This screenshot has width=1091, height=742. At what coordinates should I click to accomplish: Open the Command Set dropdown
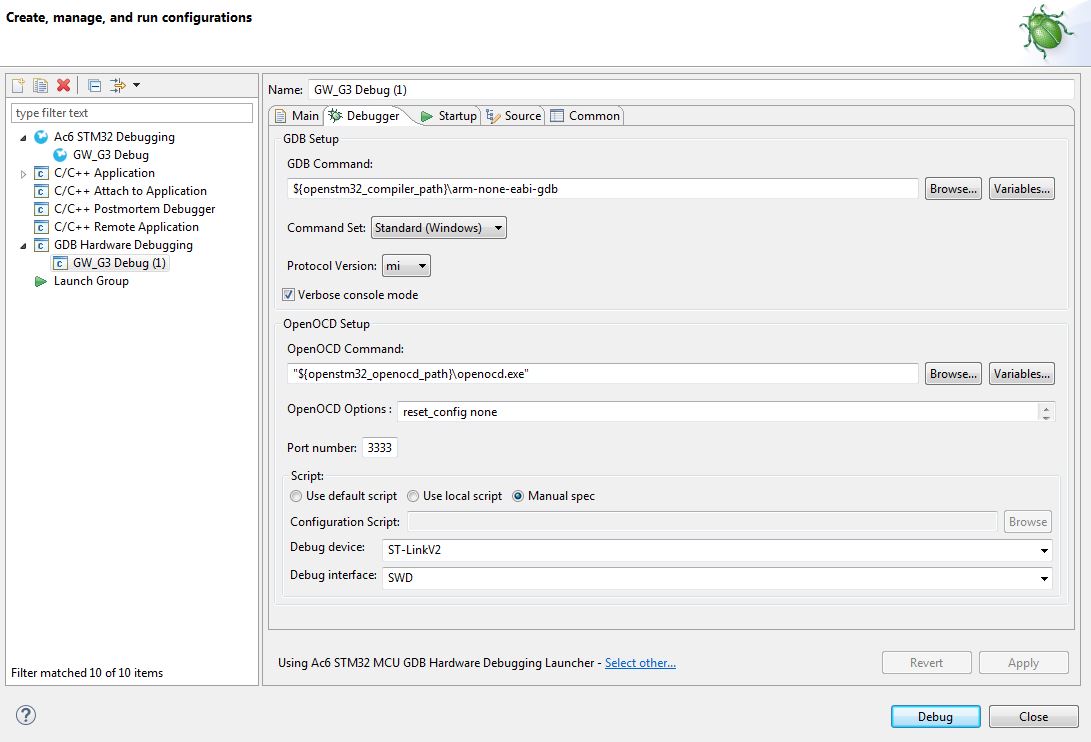click(x=438, y=228)
